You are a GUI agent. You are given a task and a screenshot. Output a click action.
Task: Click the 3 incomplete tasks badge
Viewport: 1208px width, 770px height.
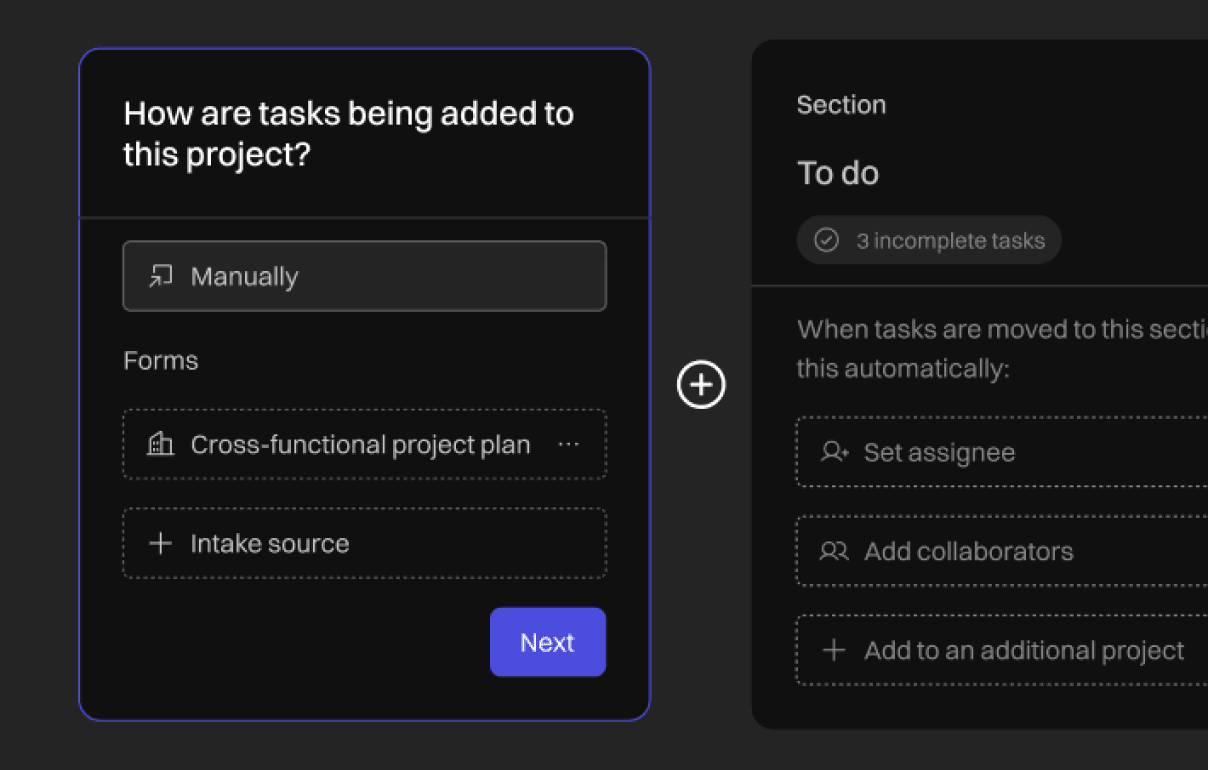click(x=929, y=241)
